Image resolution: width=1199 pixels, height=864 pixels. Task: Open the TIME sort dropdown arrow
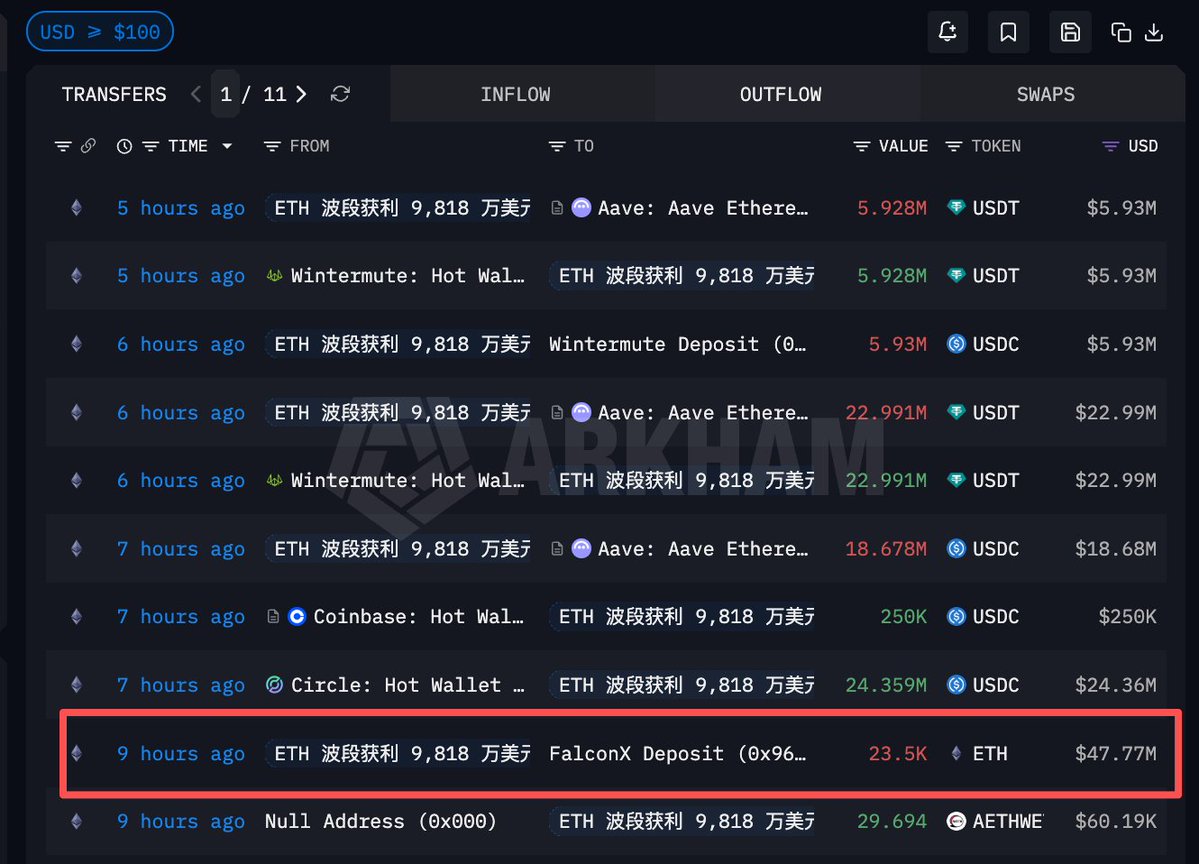(227, 146)
